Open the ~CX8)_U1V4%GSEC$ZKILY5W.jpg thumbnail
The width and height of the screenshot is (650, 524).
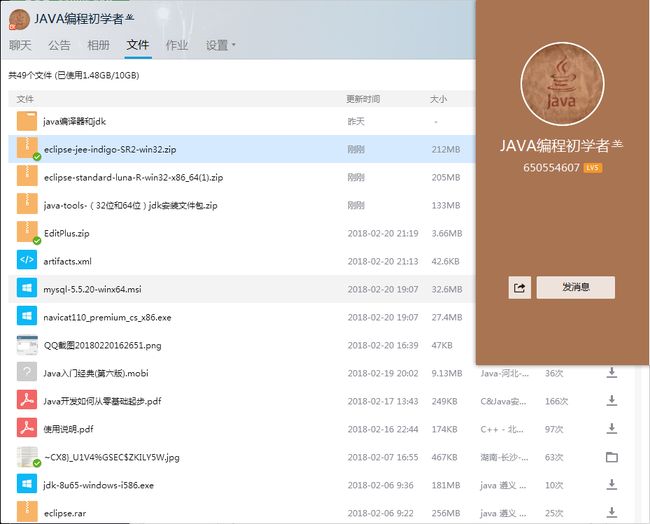27,457
